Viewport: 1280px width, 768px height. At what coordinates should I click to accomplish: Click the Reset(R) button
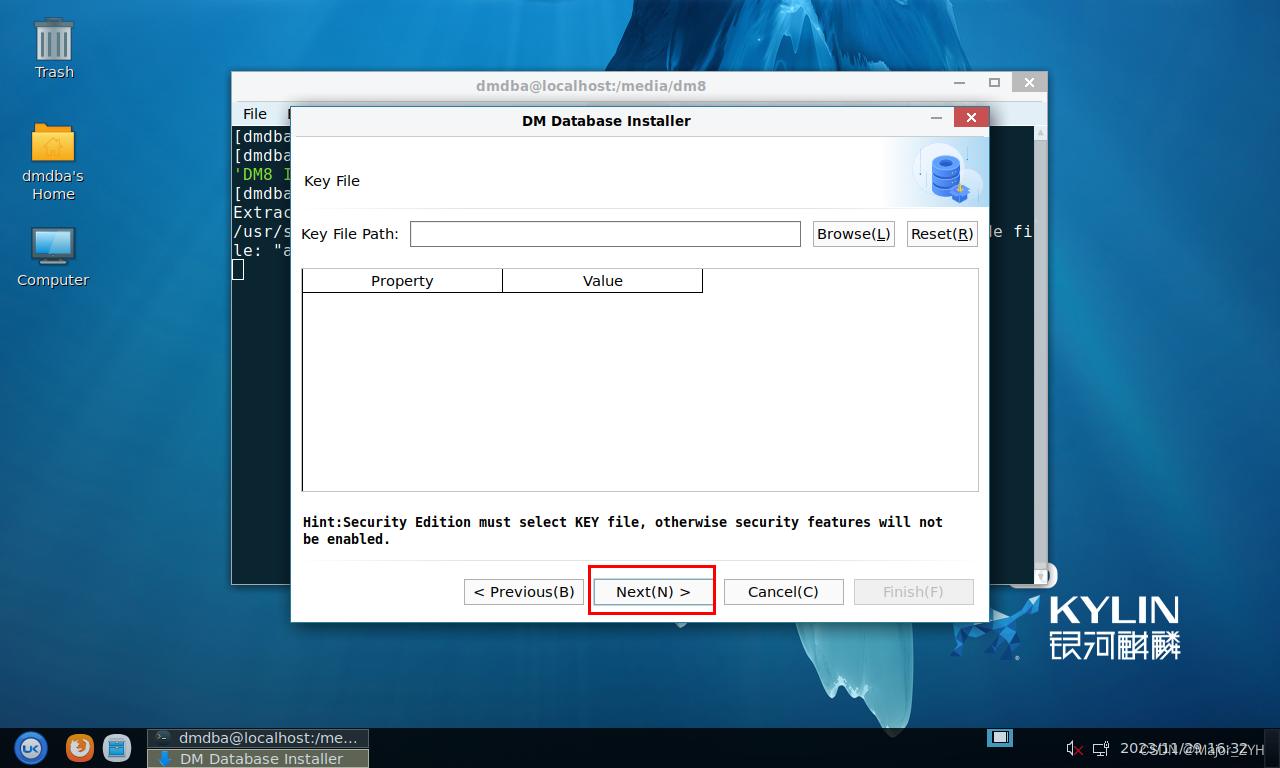942,234
